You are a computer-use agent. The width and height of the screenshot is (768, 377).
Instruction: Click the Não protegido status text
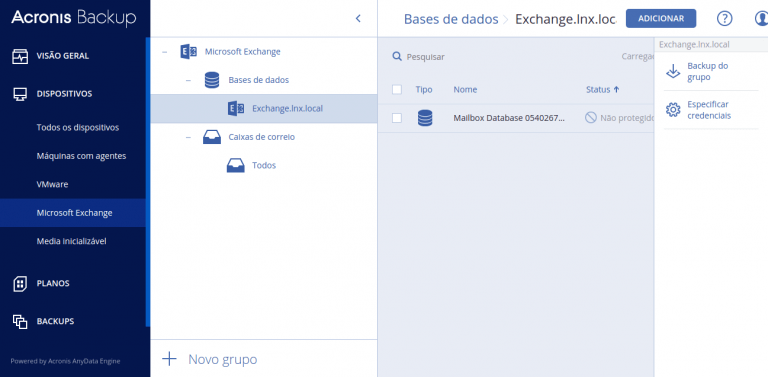[627, 118]
